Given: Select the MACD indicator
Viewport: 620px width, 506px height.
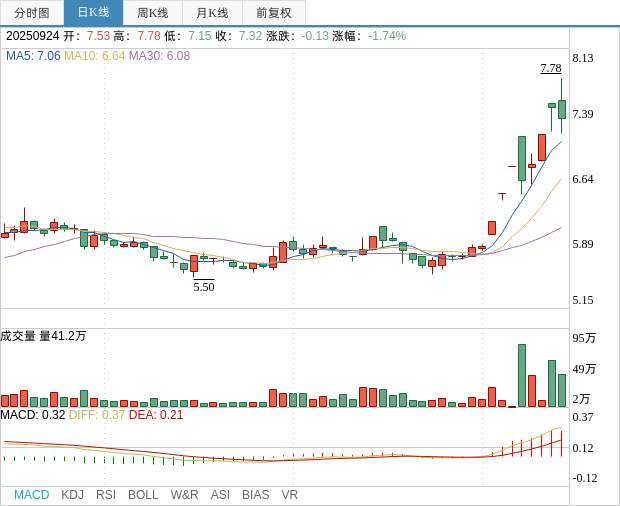Looking at the screenshot, I should [32, 495].
